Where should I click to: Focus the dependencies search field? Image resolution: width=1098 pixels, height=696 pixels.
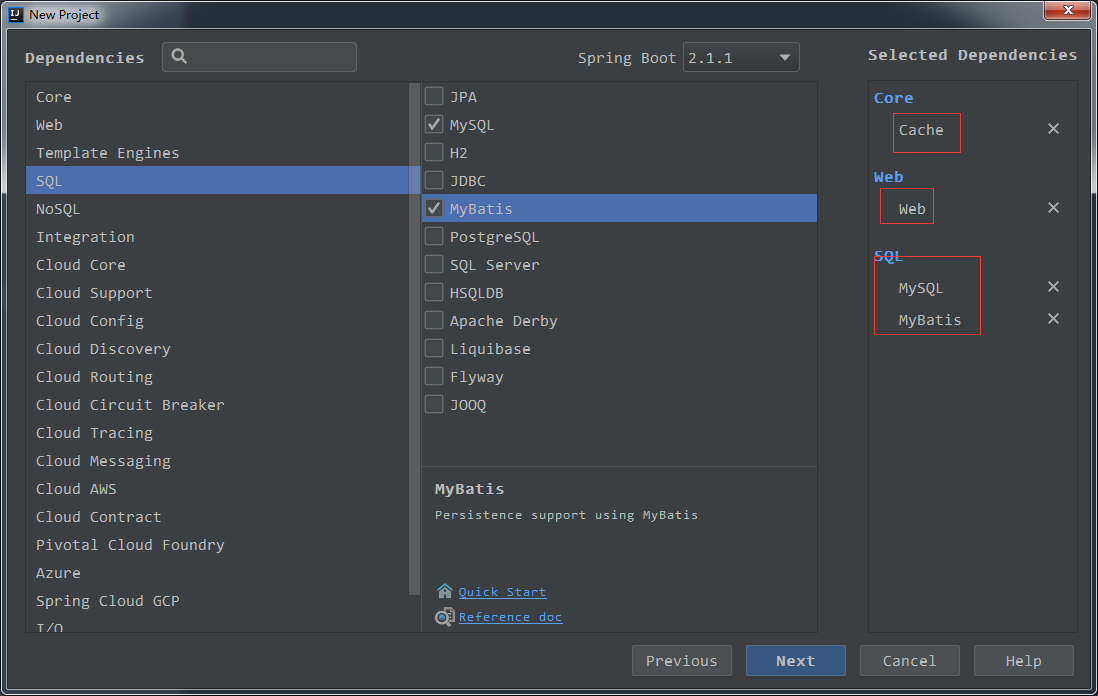[259, 57]
